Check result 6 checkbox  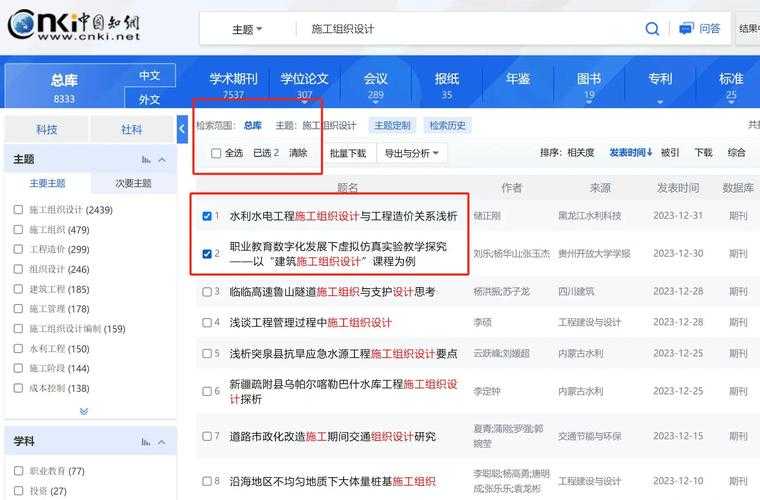pos(207,391)
